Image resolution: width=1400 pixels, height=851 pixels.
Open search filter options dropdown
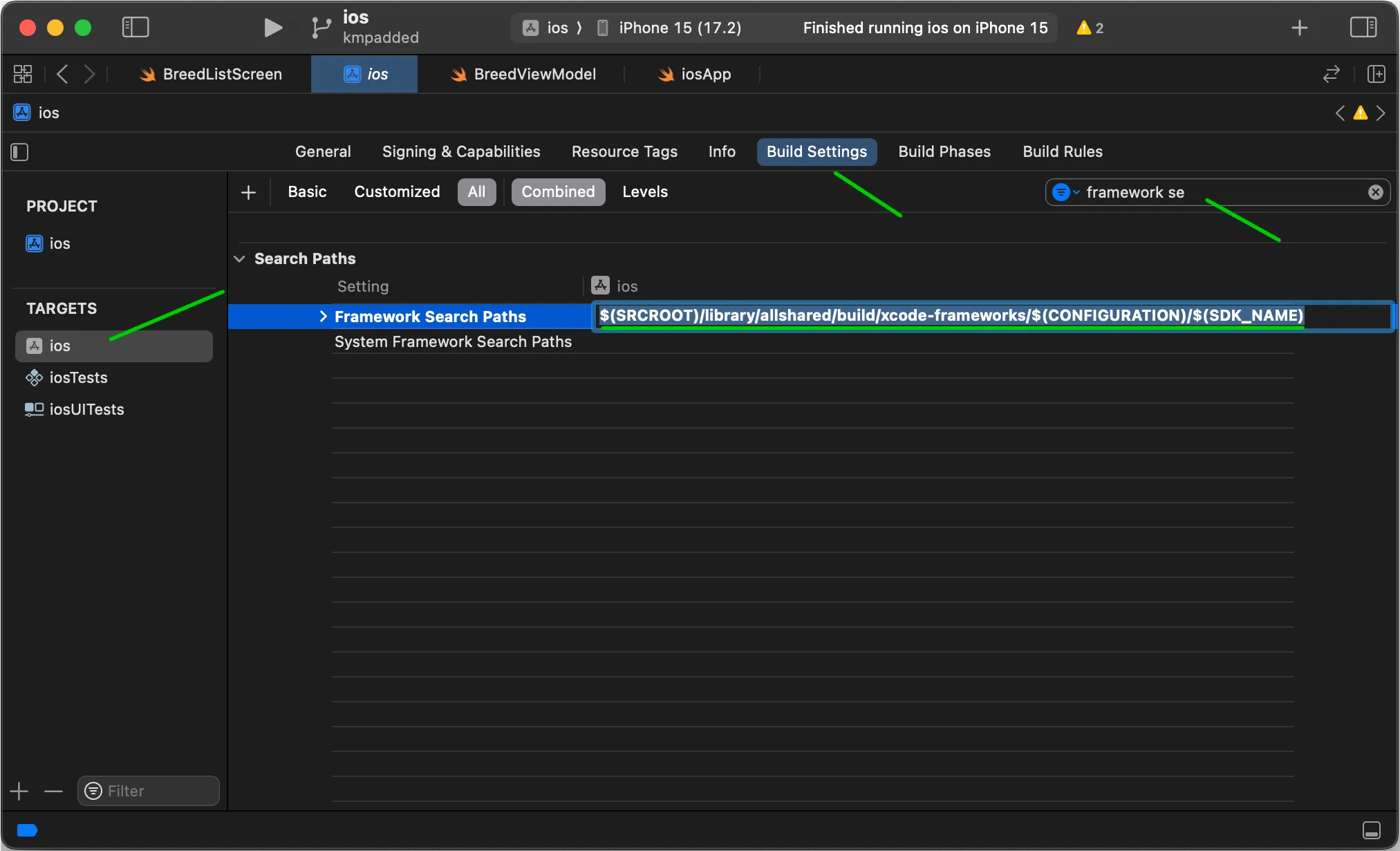tap(1065, 192)
